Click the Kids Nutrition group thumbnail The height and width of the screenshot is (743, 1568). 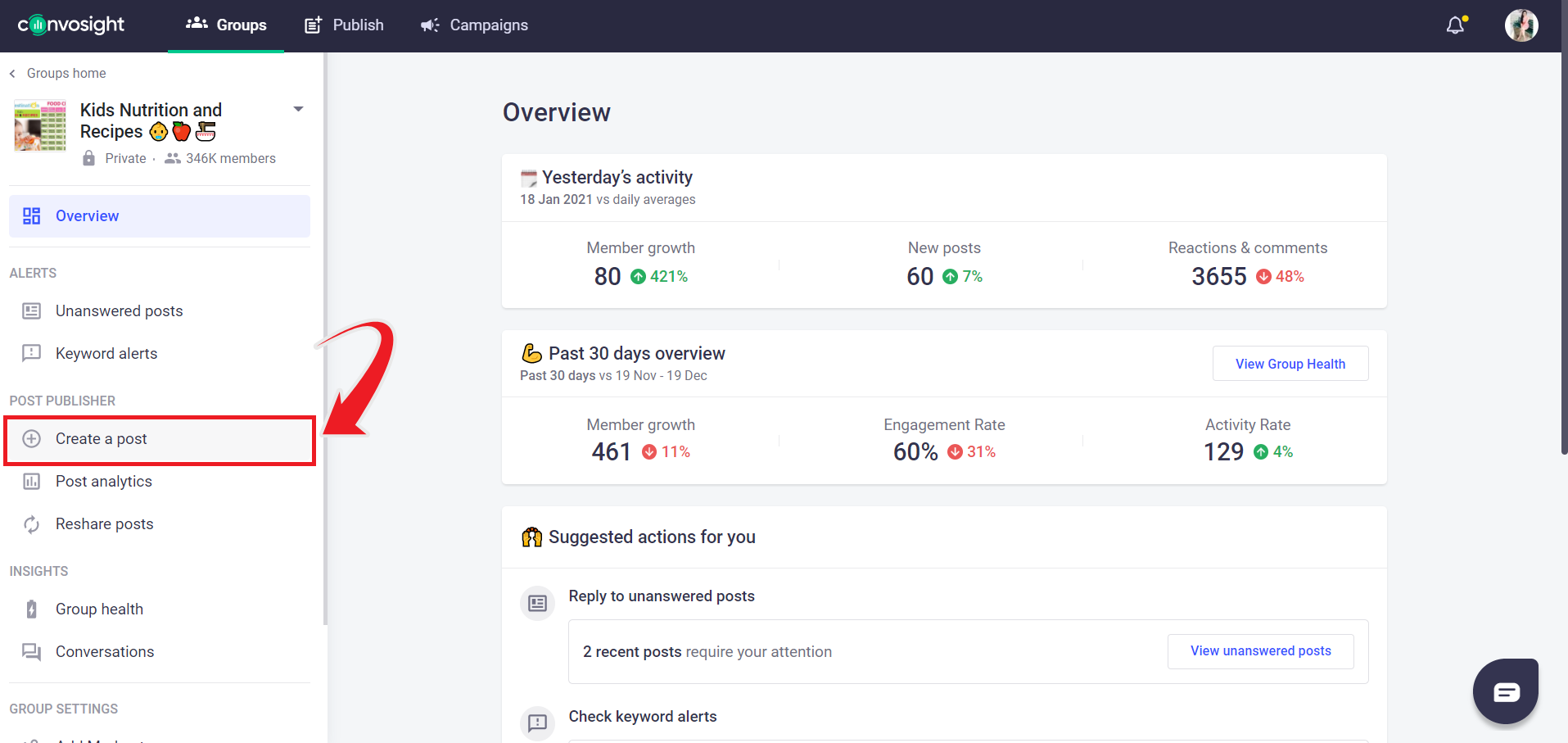40,125
